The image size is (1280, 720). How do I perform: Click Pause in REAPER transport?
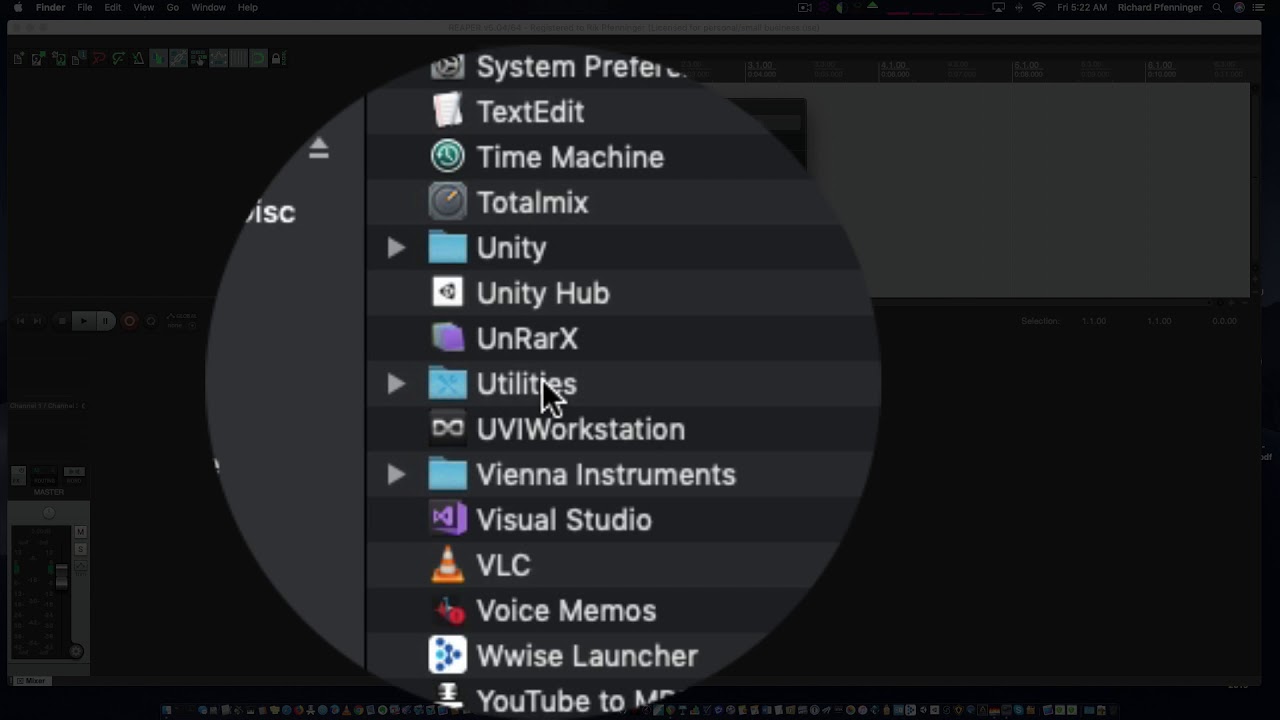pos(105,321)
